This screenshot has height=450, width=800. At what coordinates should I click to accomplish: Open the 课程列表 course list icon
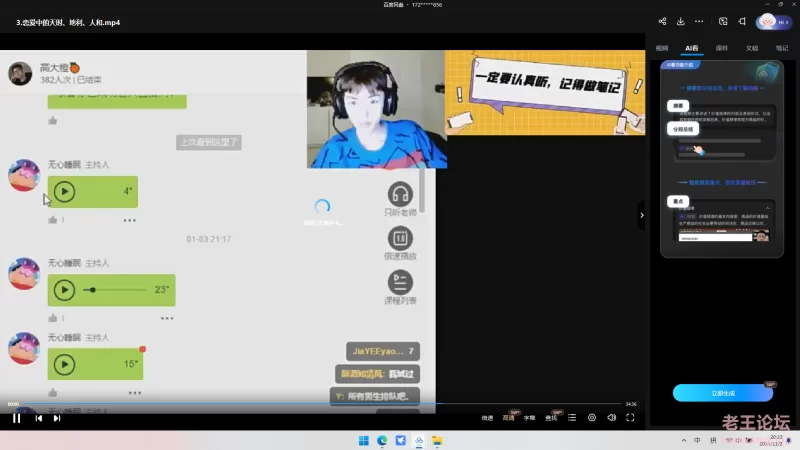400,283
